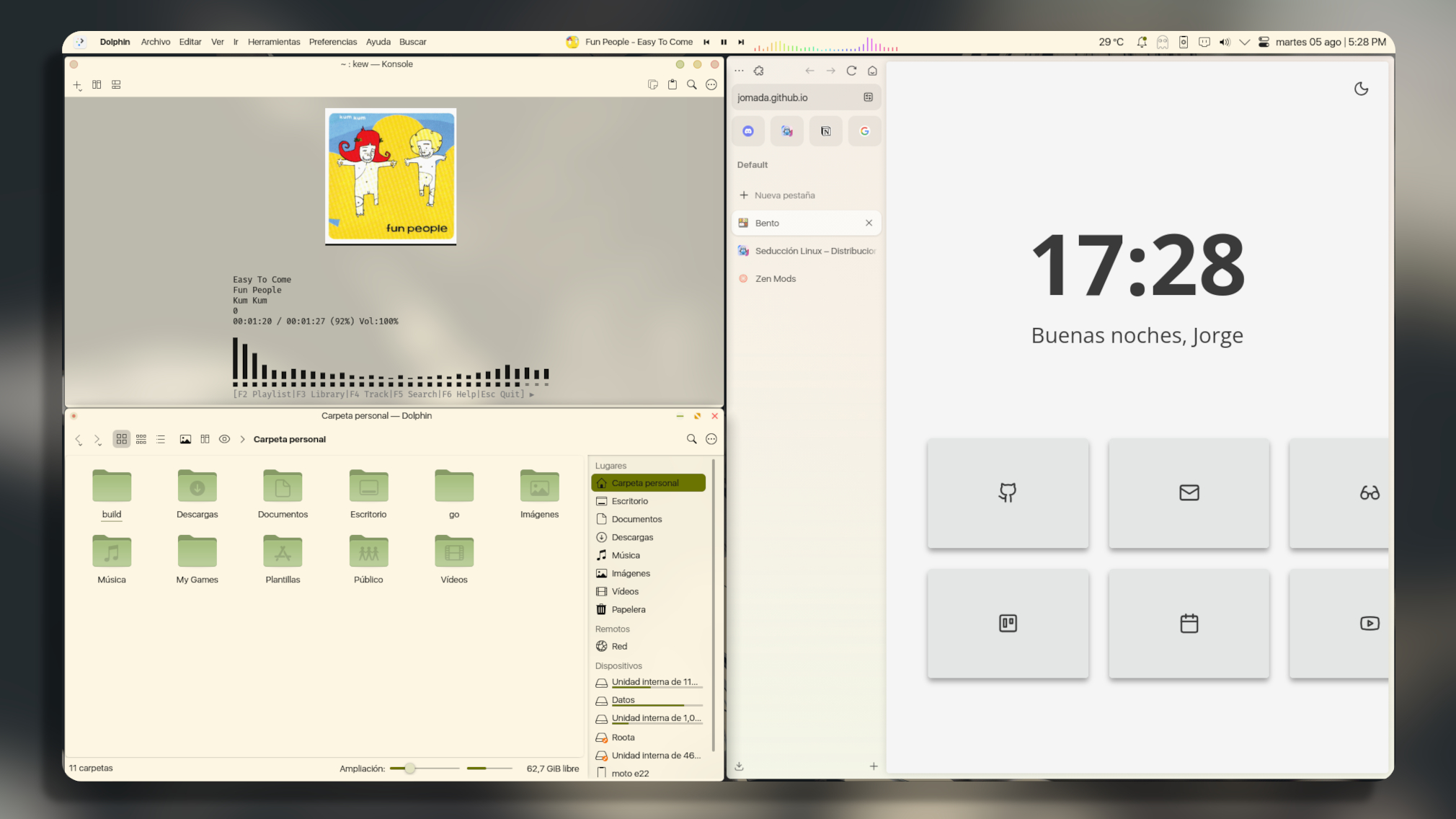1456x819 pixels.
Task: Click the jornada.github.io address bar
Action: 806,97
